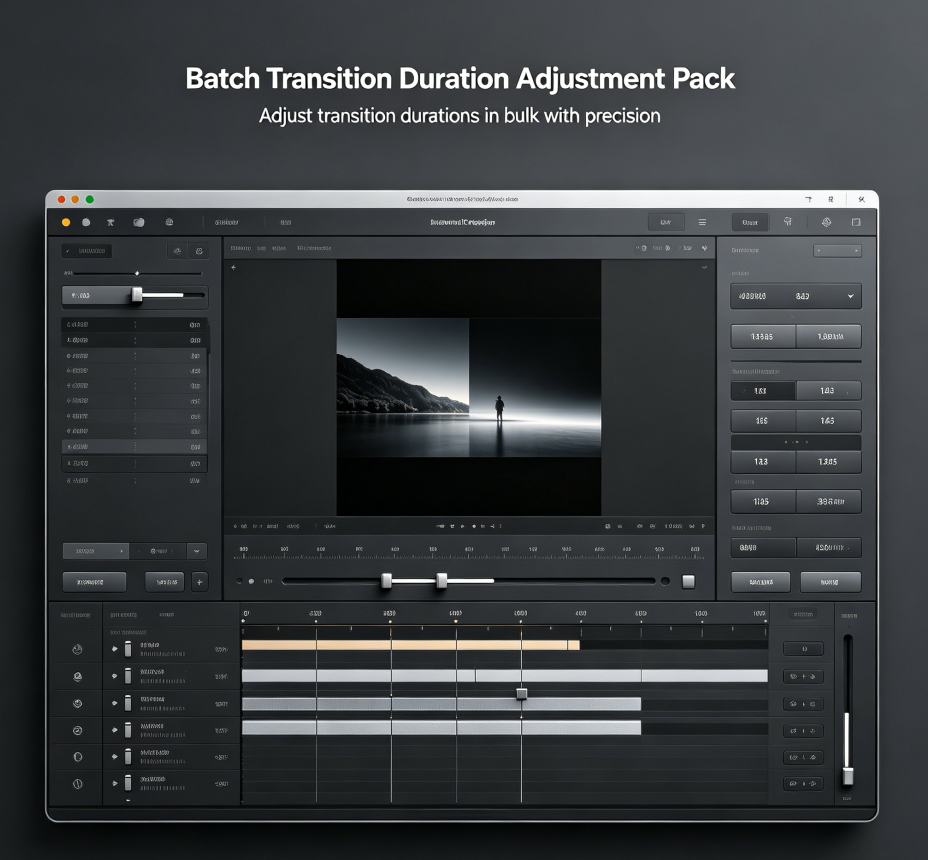Click the yellow circle icon in the top toolbar
This screenshot has width=928, height=860.
click(x=66, y=223)
